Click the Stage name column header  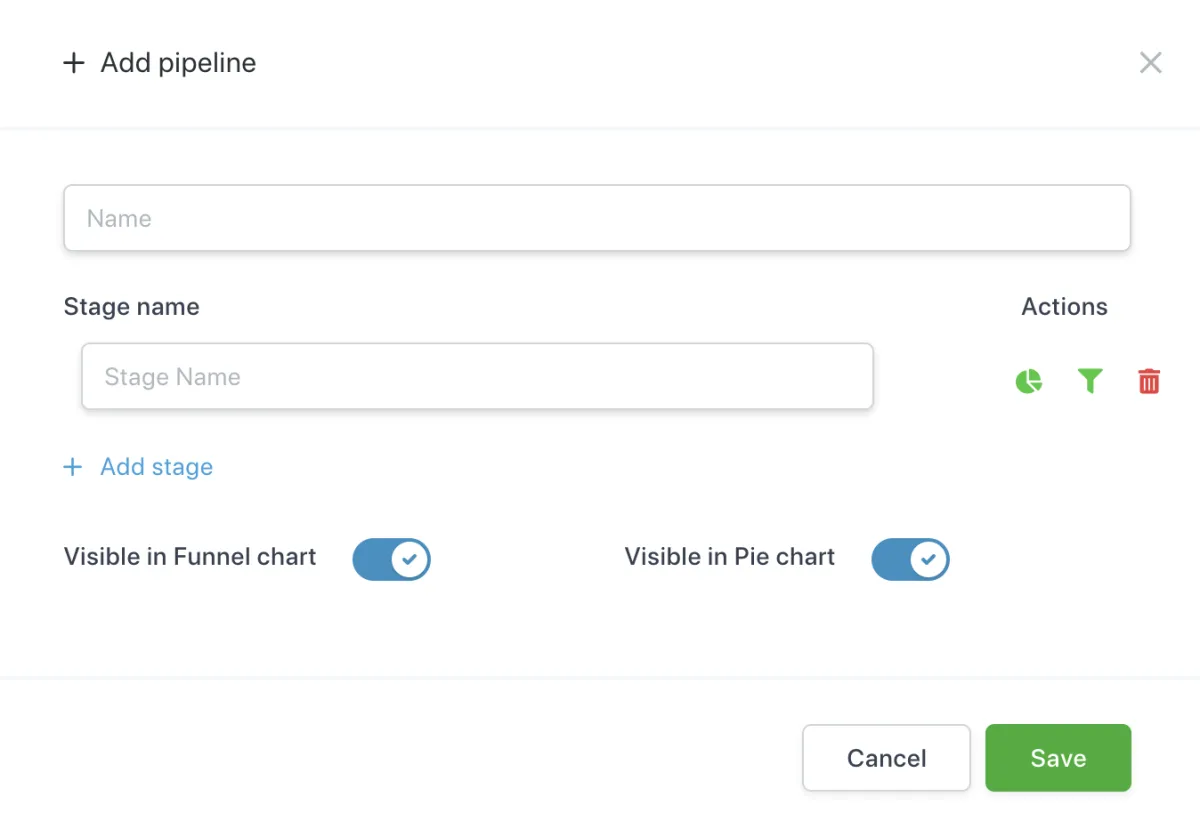point(131,307)
